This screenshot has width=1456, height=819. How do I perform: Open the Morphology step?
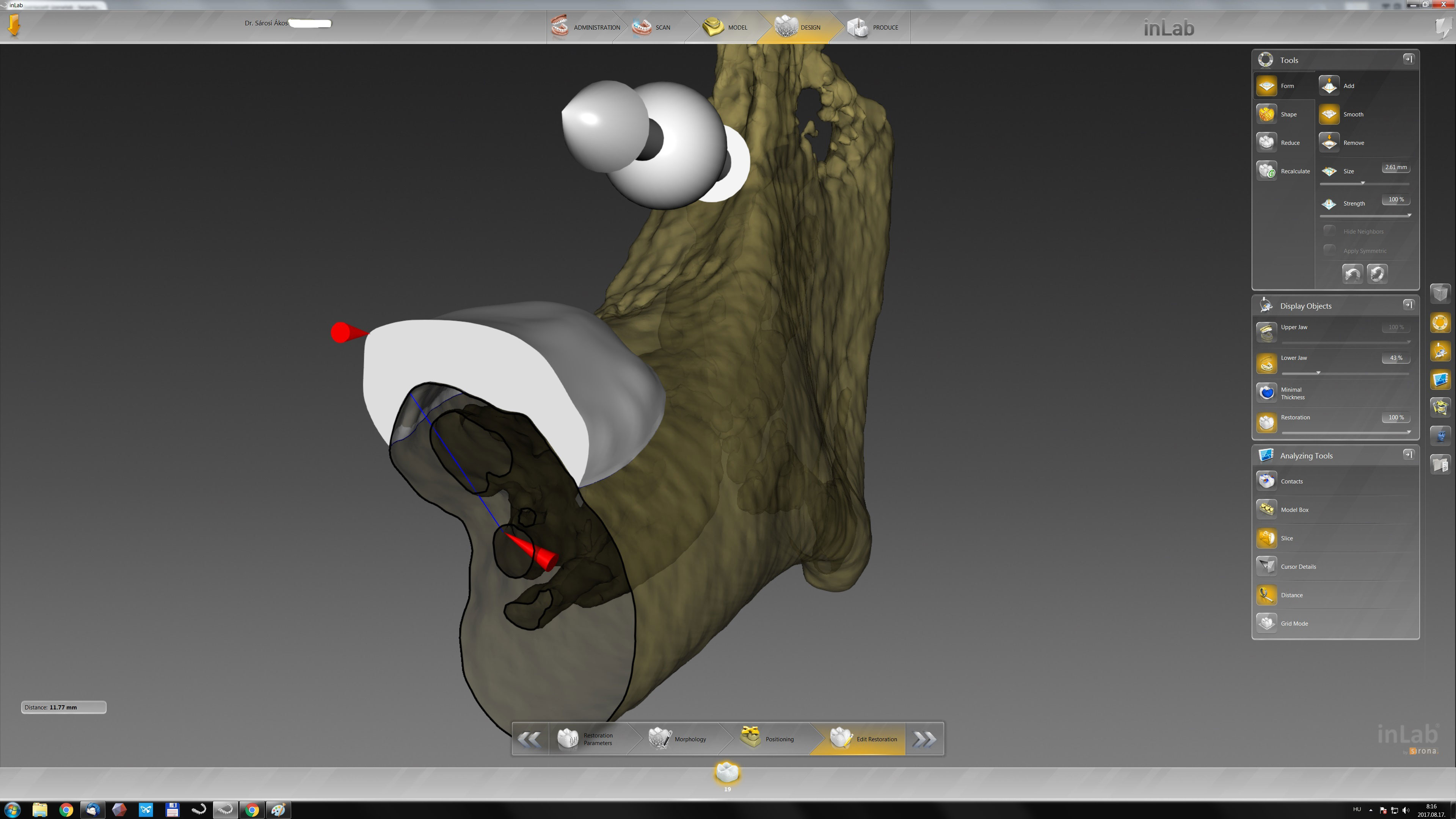678,739
